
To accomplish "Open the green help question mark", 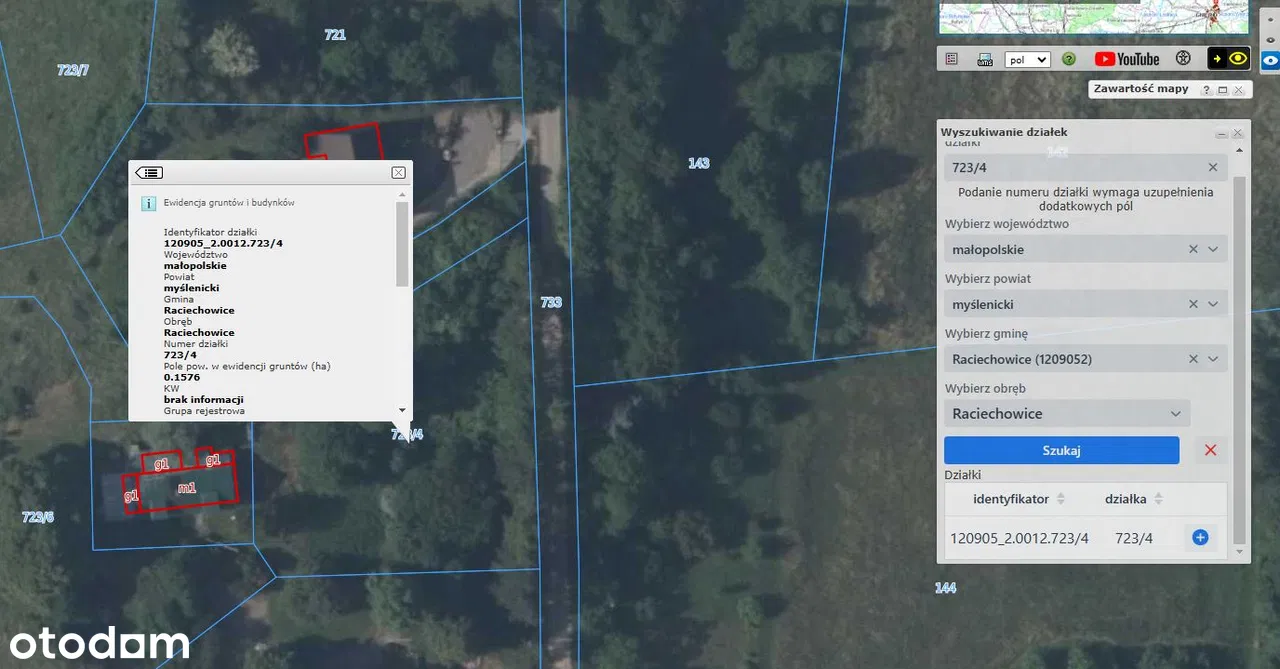I will pos(1069,59).
